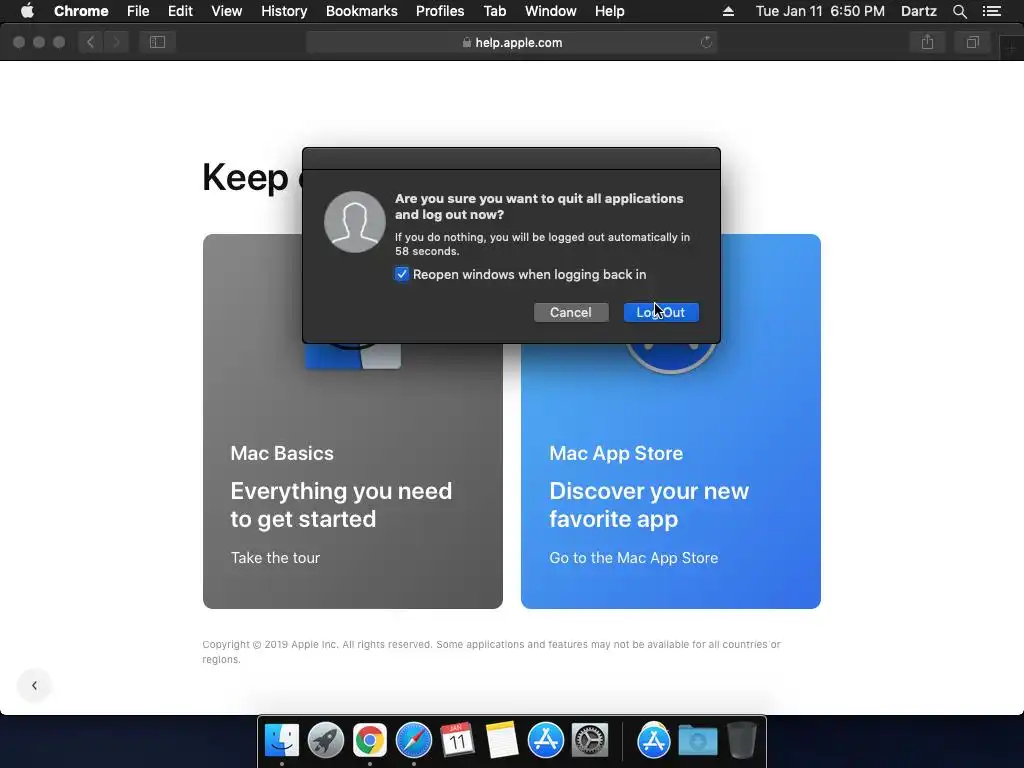The image size is (1024, 768).
Task: Reload the page with the refresh icon
Action: click(x=706, y=42)
